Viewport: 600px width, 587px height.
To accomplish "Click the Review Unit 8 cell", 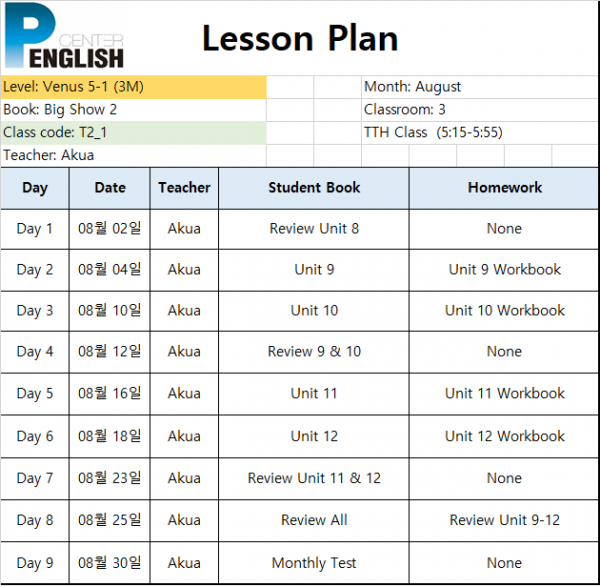I will (x=314, y=229).
